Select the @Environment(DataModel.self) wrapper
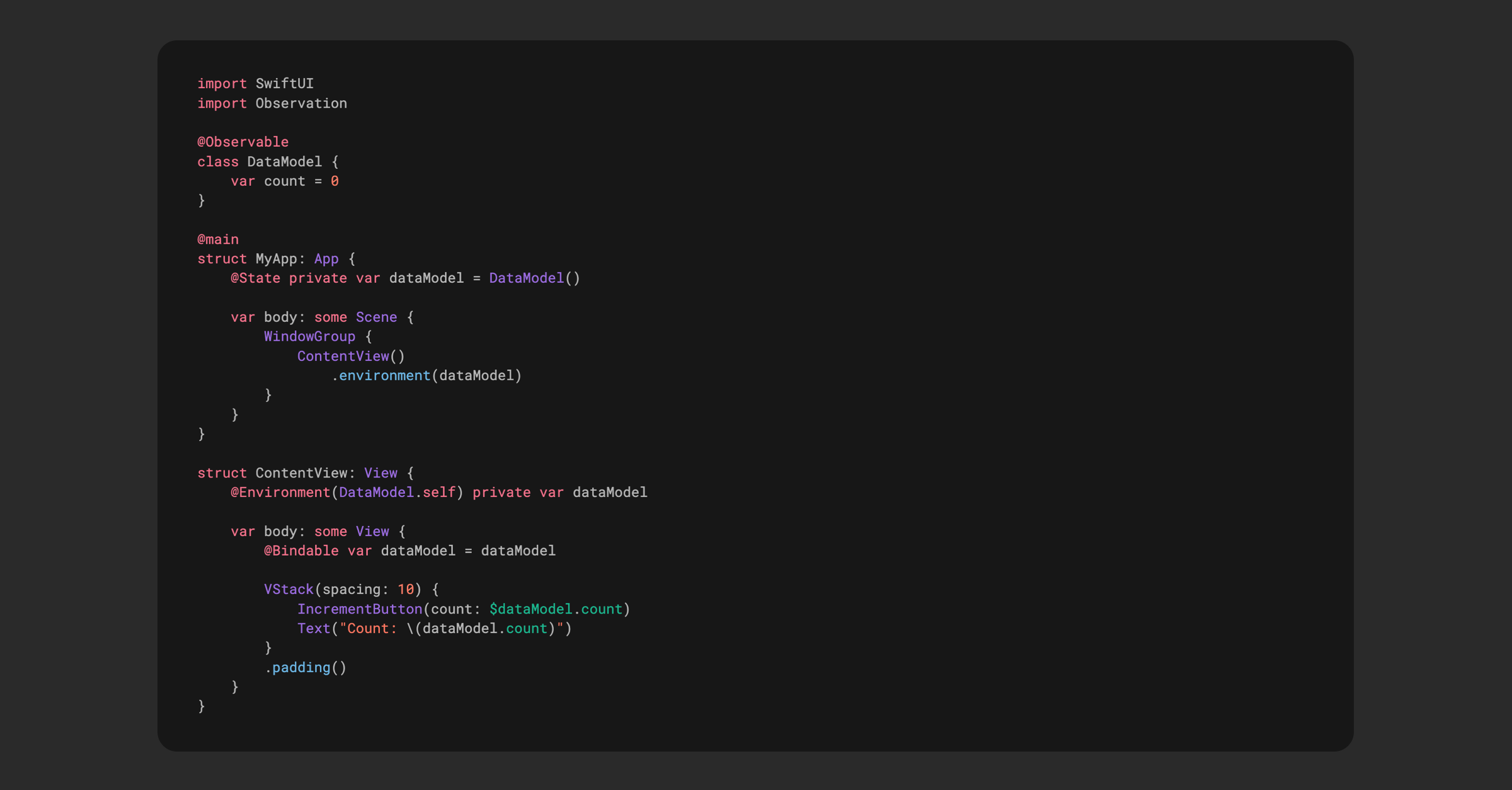Viewport: 1512px width, 790px height. (x=345, y=492)
